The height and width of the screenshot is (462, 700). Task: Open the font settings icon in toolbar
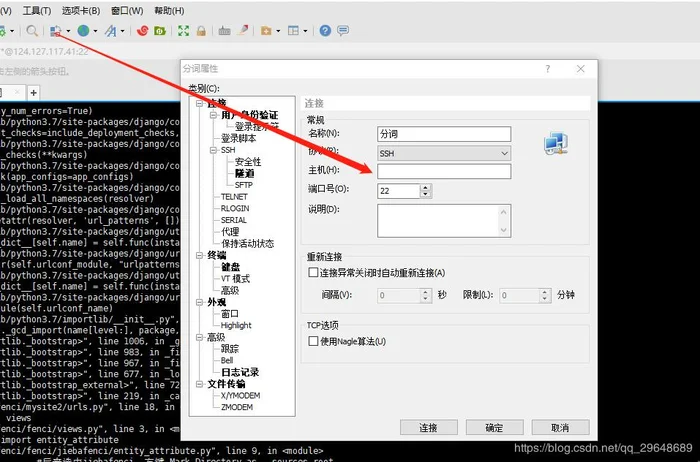pyautogui.click(x=106, y=31)
